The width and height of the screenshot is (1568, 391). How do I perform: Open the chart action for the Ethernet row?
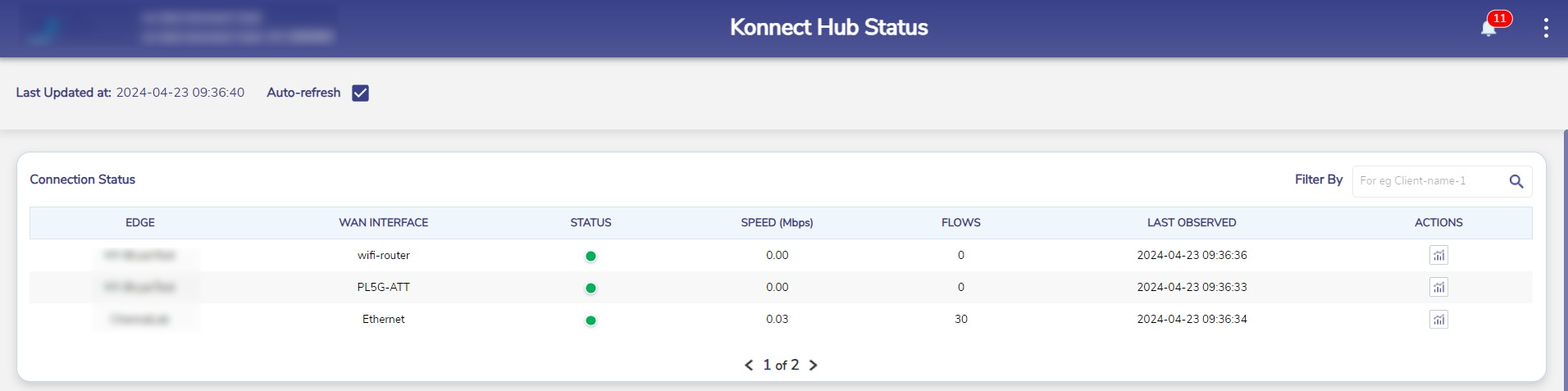coord(1438,320)
